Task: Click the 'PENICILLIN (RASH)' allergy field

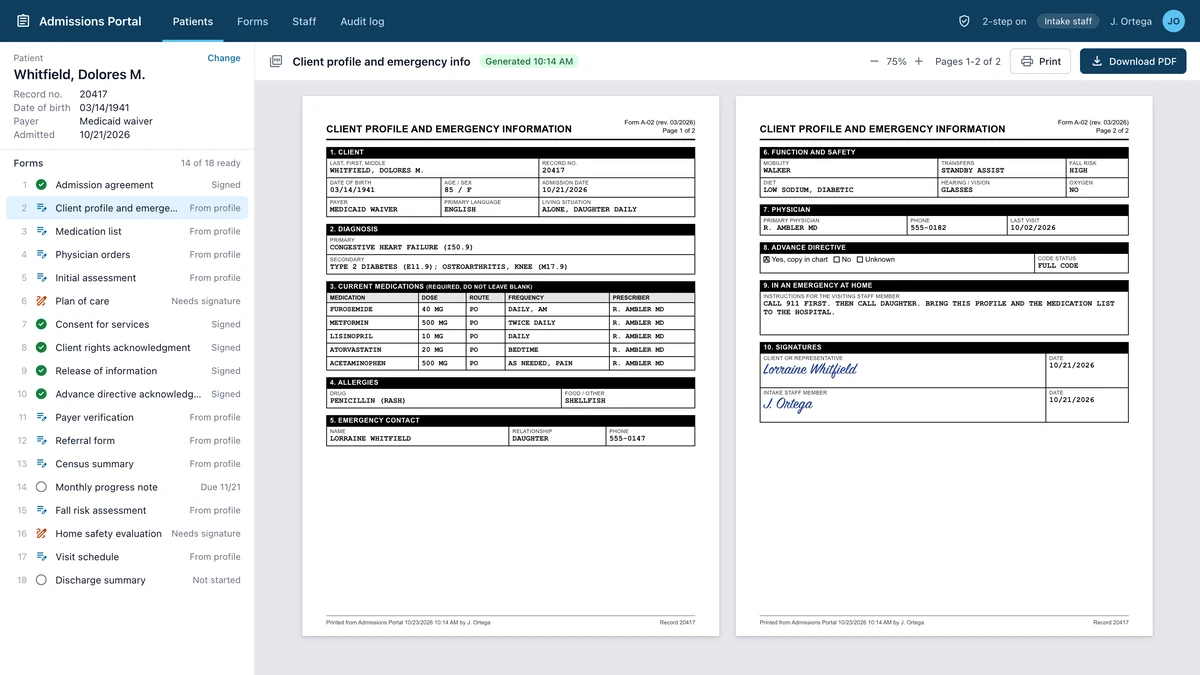Action: [444, 397]
